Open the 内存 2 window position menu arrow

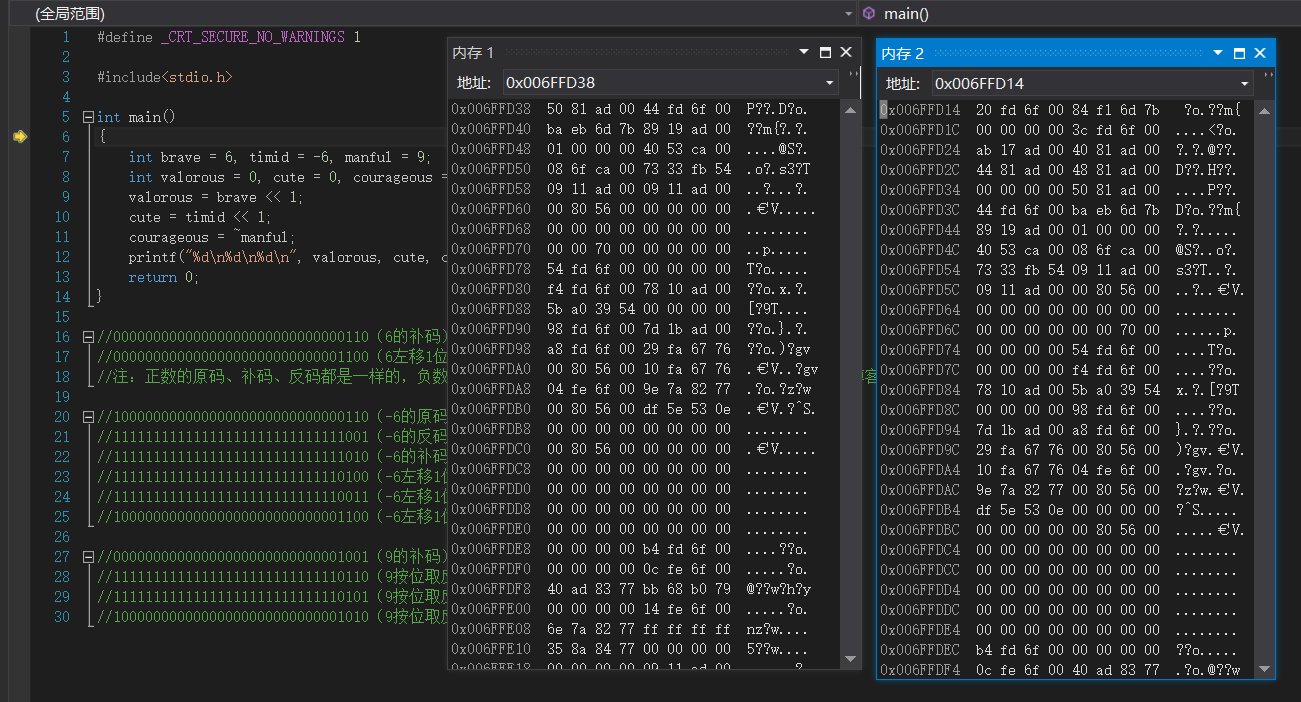point(1218,53)
